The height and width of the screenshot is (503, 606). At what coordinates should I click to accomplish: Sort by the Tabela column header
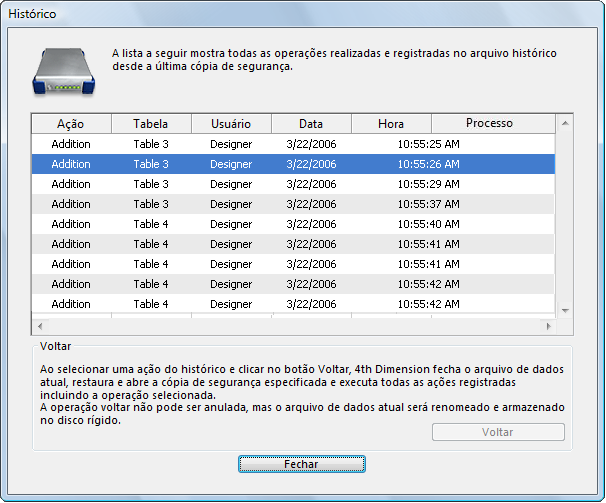[151, 124]
